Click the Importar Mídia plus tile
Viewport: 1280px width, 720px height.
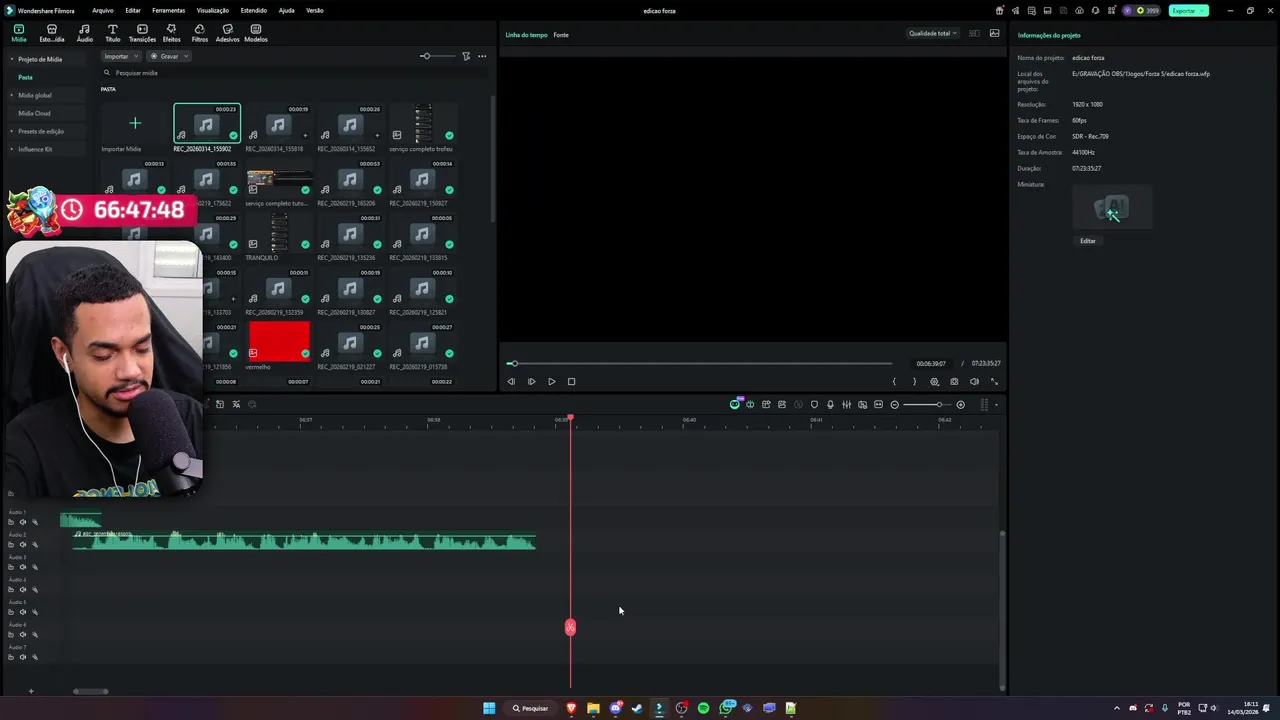135,124
